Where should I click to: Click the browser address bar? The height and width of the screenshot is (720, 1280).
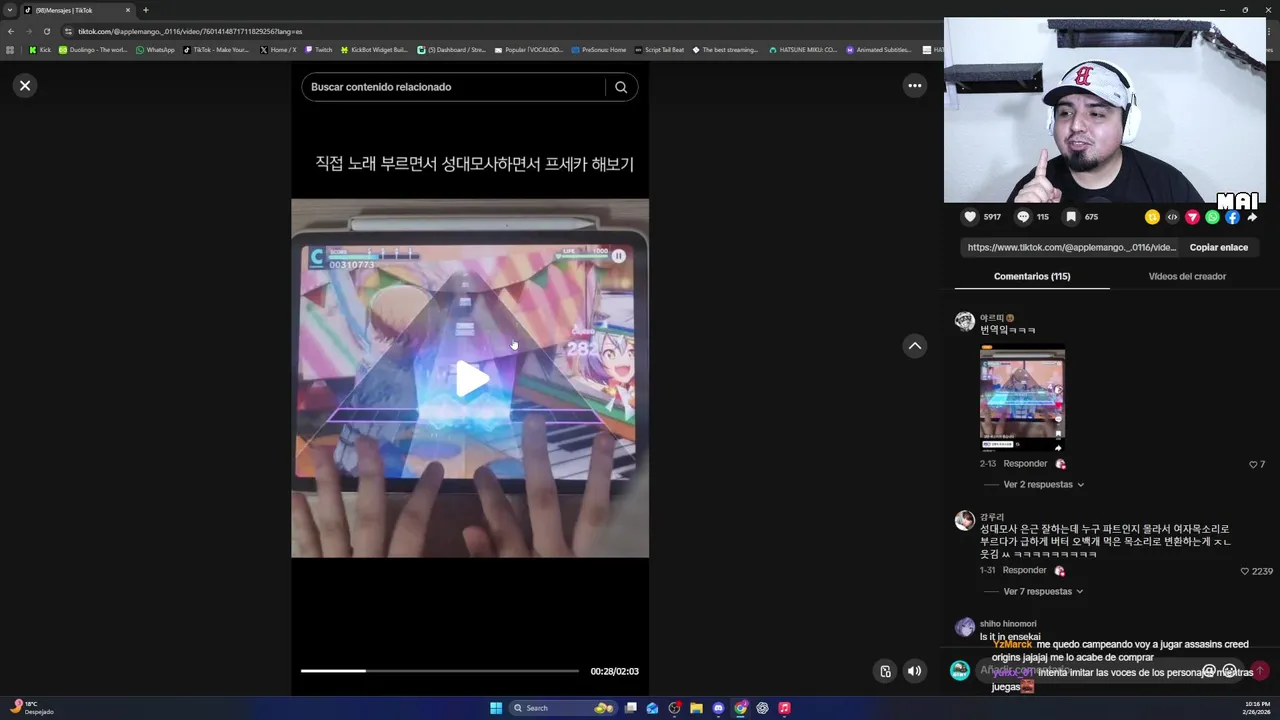[500, 31]
